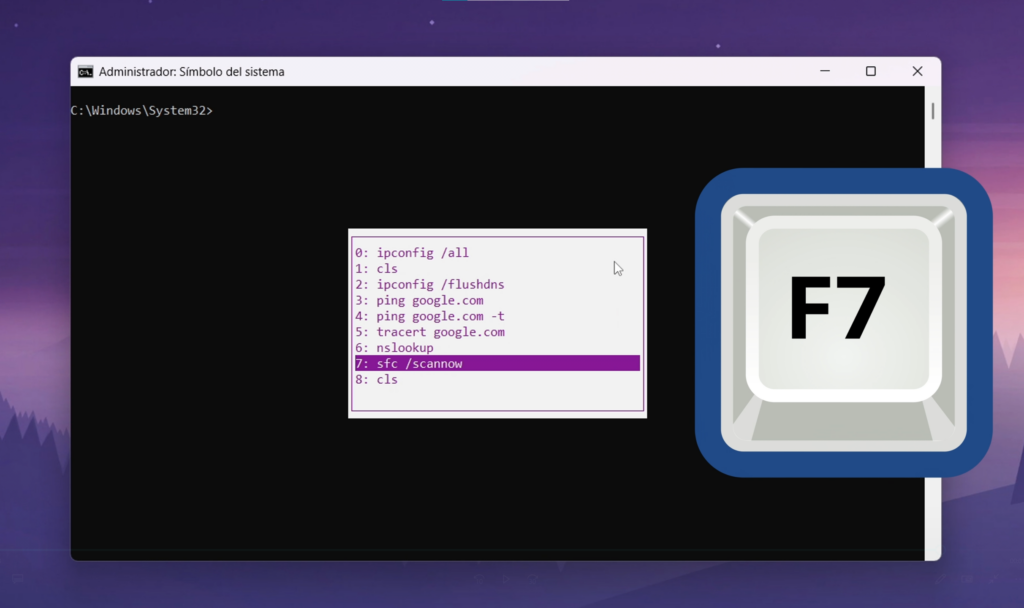Click the title text Administrador: Símbolo del sistema
Viewport: 1024px width, 608px height.
point(191,72)
